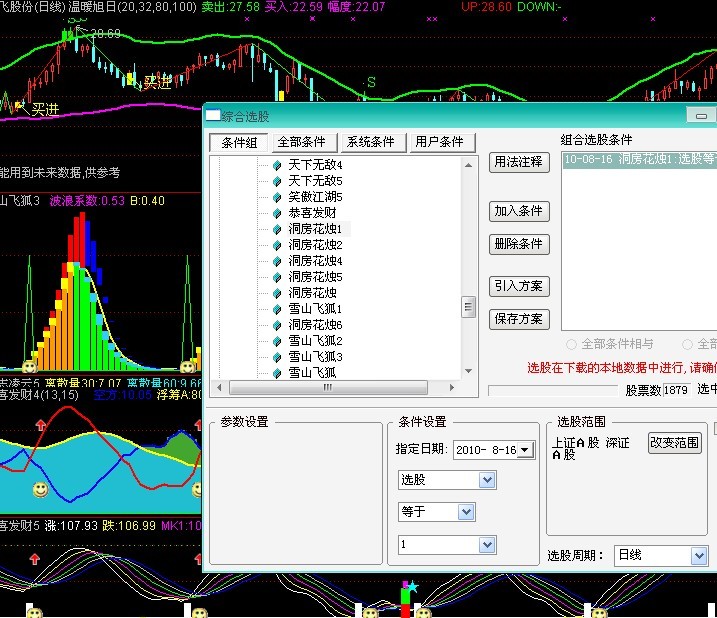Select the 全部条件相与 radio button
This screenshot has width=717, height=618.
click(x=572, y=344)
